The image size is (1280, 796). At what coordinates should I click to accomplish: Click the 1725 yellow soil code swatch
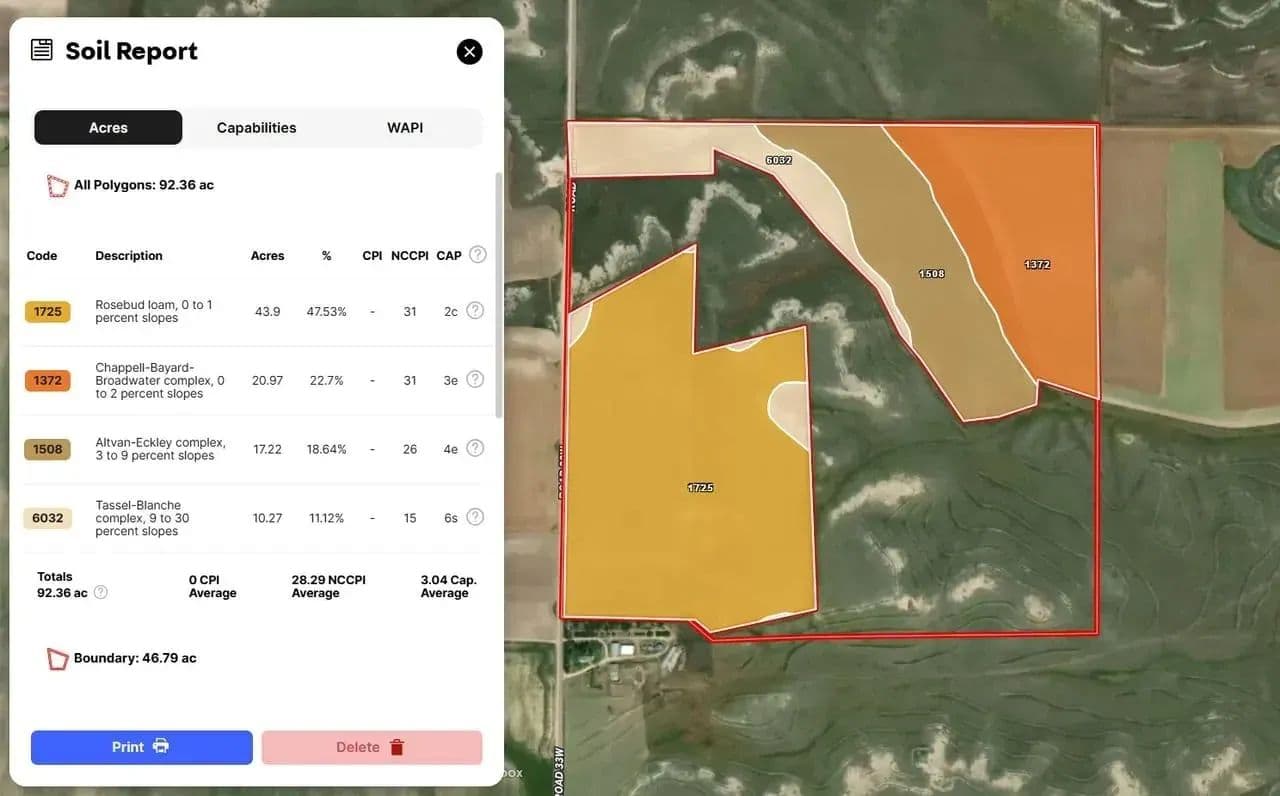(47, 312)
